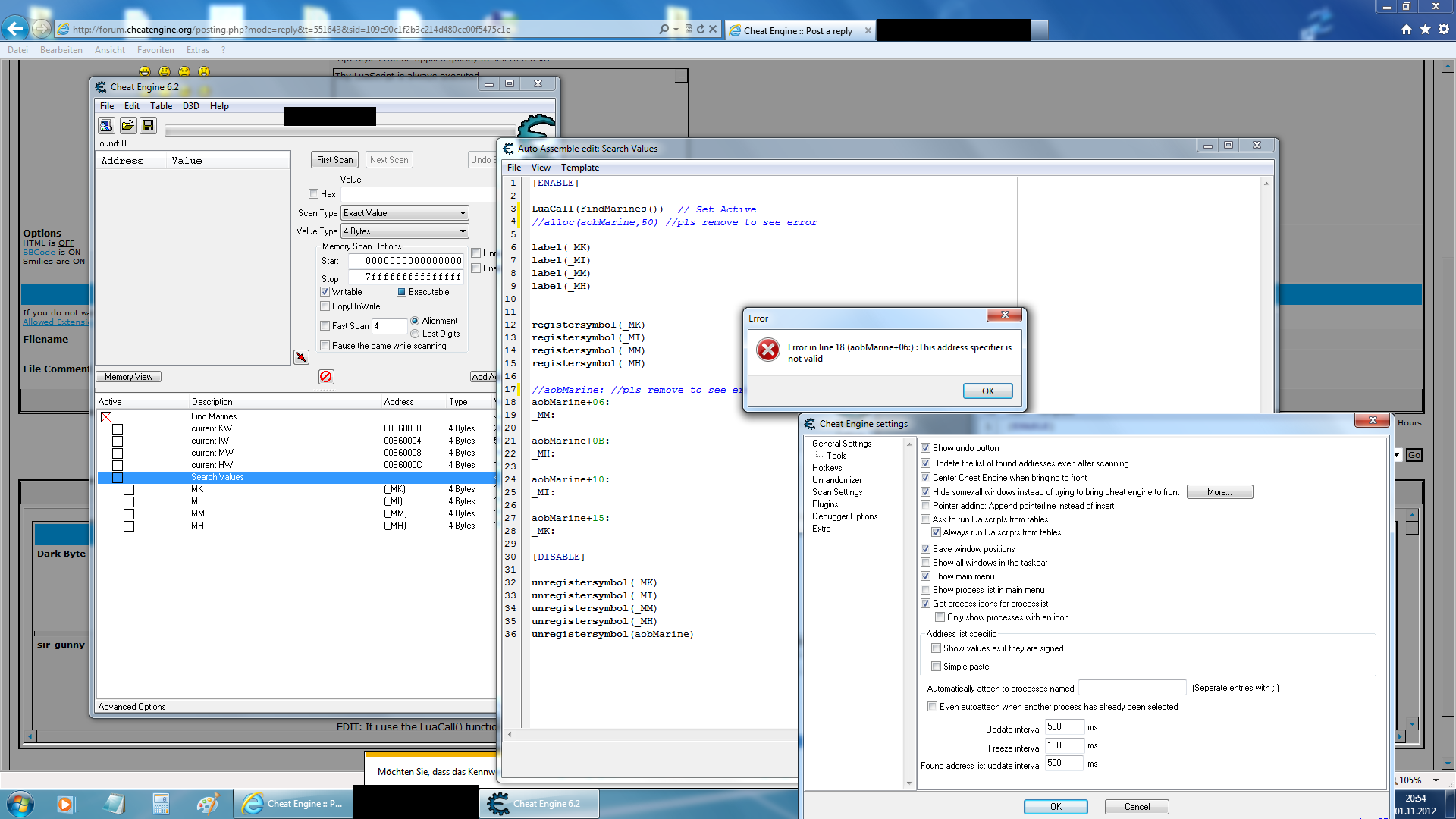Click the red arrow icon beside scan results
The image size is (1456, 819).
click(301, 356)
